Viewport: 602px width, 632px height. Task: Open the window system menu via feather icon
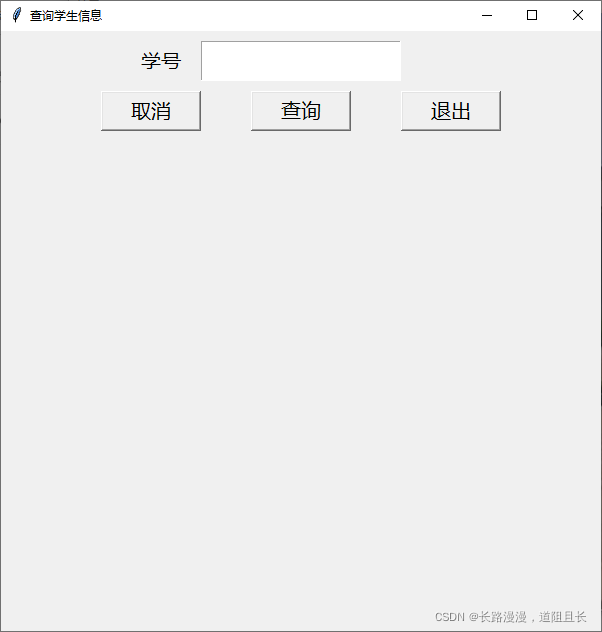pos(17,15)
